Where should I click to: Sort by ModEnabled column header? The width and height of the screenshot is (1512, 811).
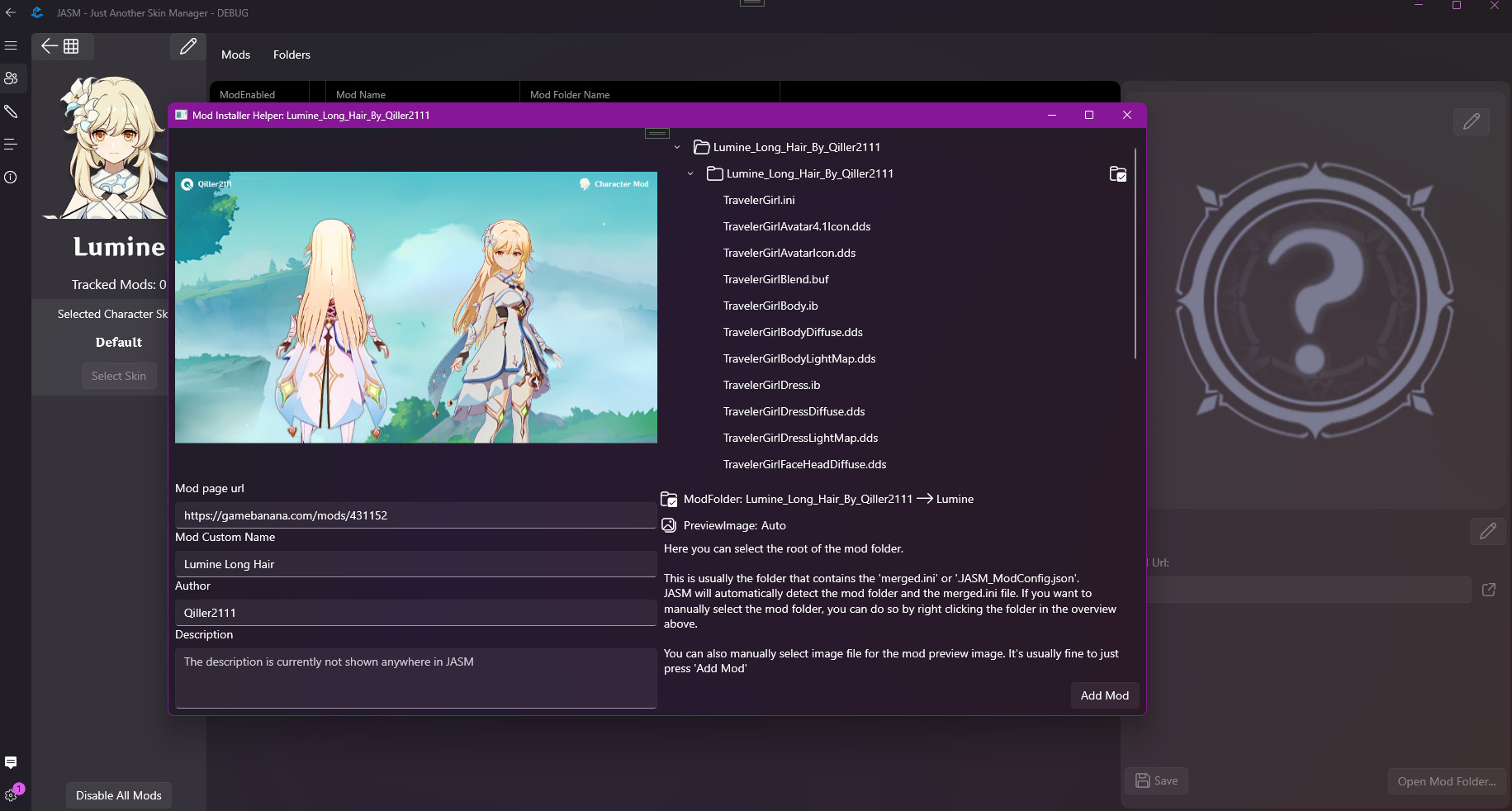coord(259,94)
